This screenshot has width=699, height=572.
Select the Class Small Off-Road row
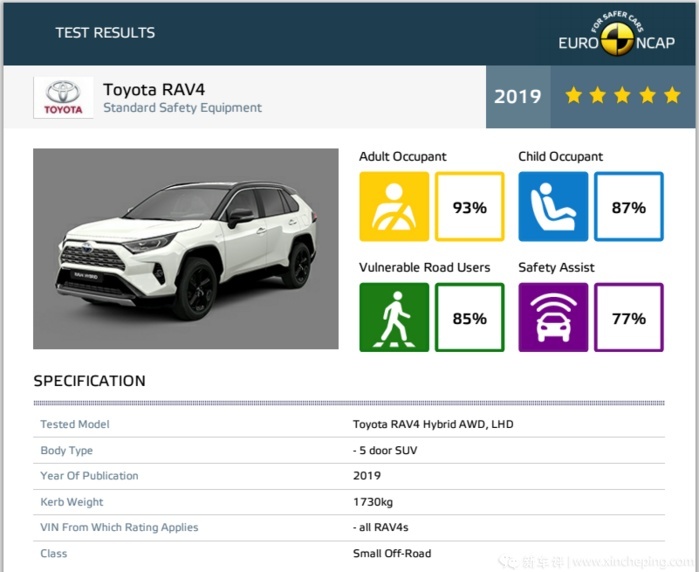(349, 554)
